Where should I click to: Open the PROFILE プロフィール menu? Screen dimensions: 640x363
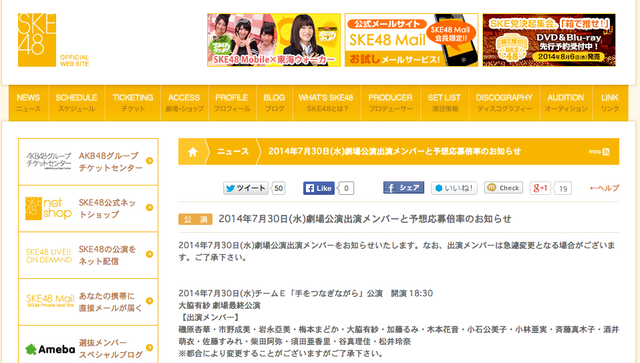(232, 103)
